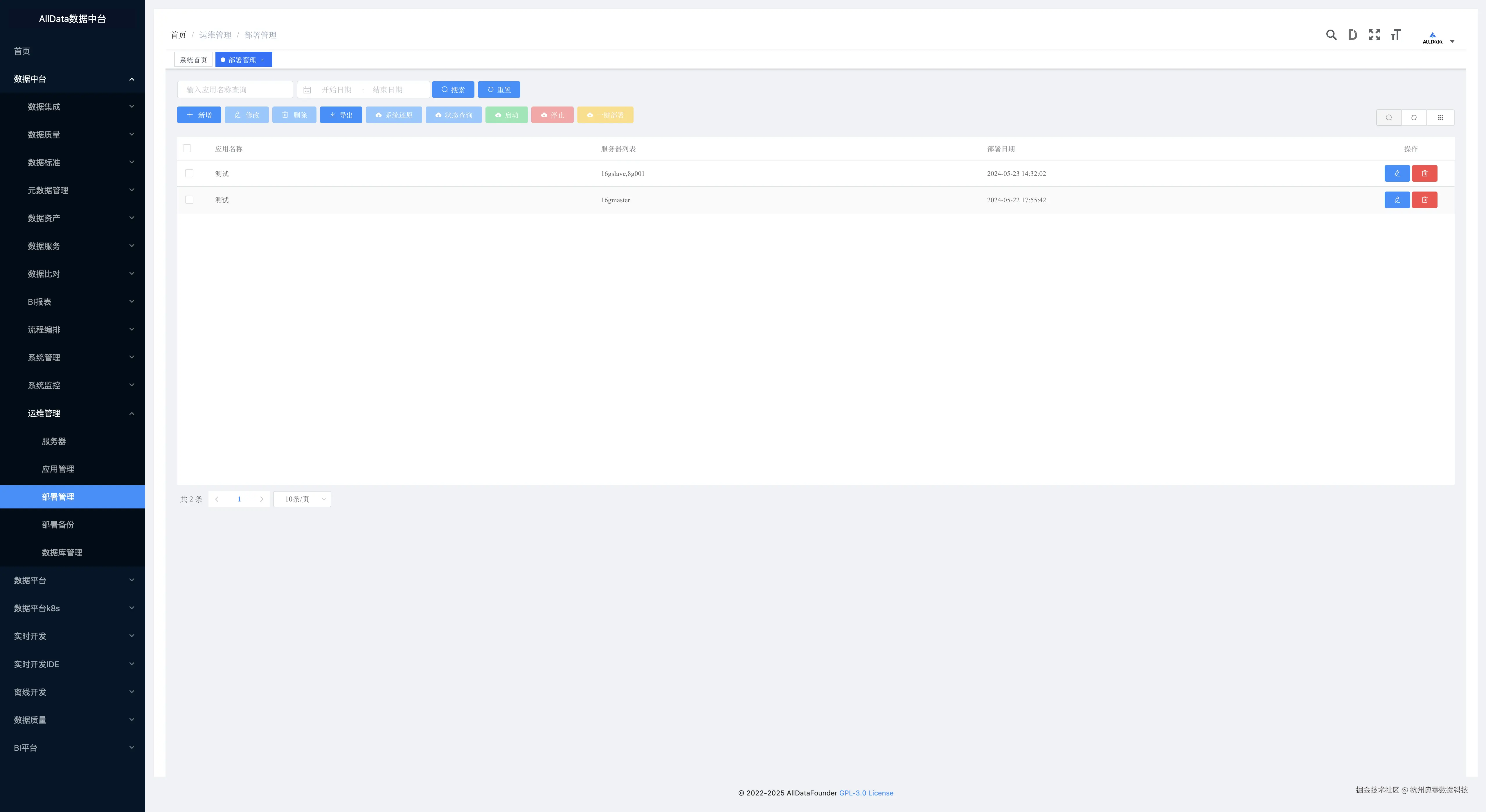The width and height of the screenshot is (1486, 812).
Task: Open the 10条/页 page size dropdown
Action: tap(302, 499)
